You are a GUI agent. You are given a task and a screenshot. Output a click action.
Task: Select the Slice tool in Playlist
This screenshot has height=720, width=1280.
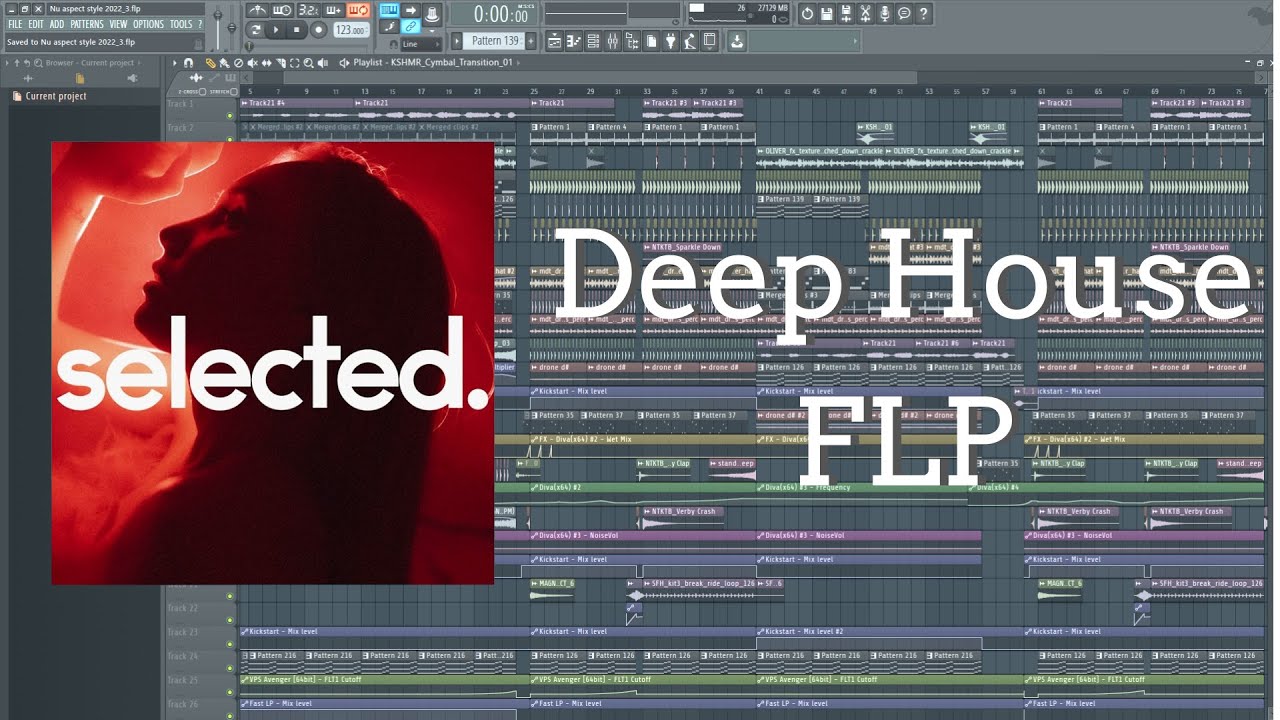280,63
